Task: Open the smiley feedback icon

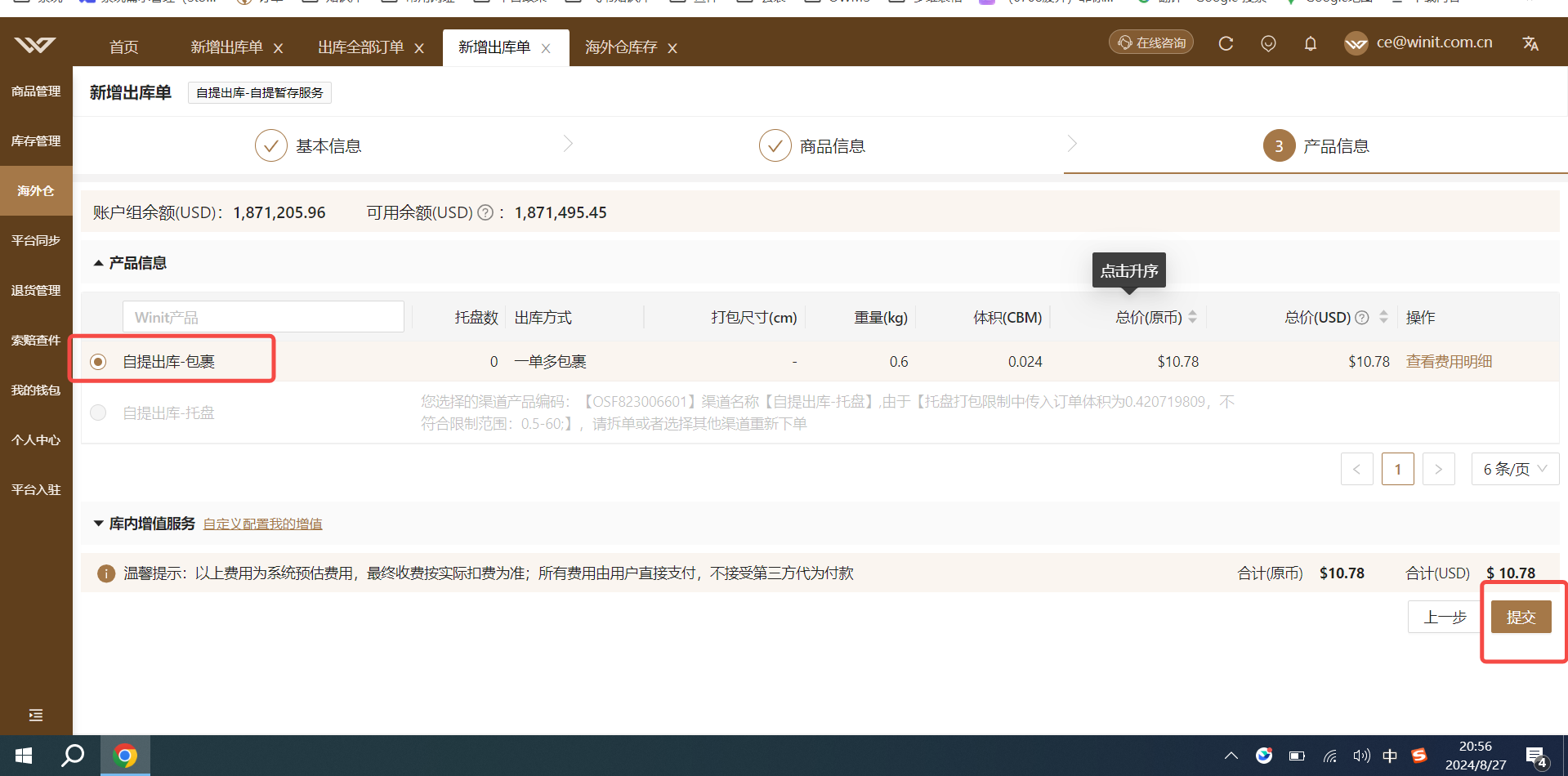Action: [x=1268, y=43]
